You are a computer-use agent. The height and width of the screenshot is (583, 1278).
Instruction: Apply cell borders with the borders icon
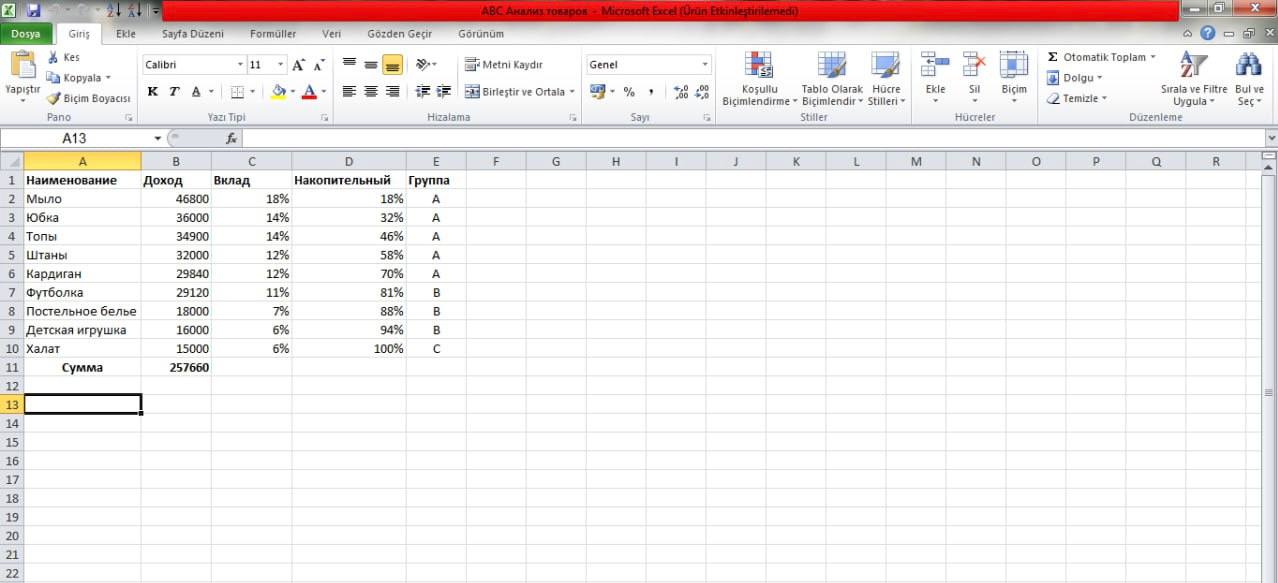[x=237, y=91]
